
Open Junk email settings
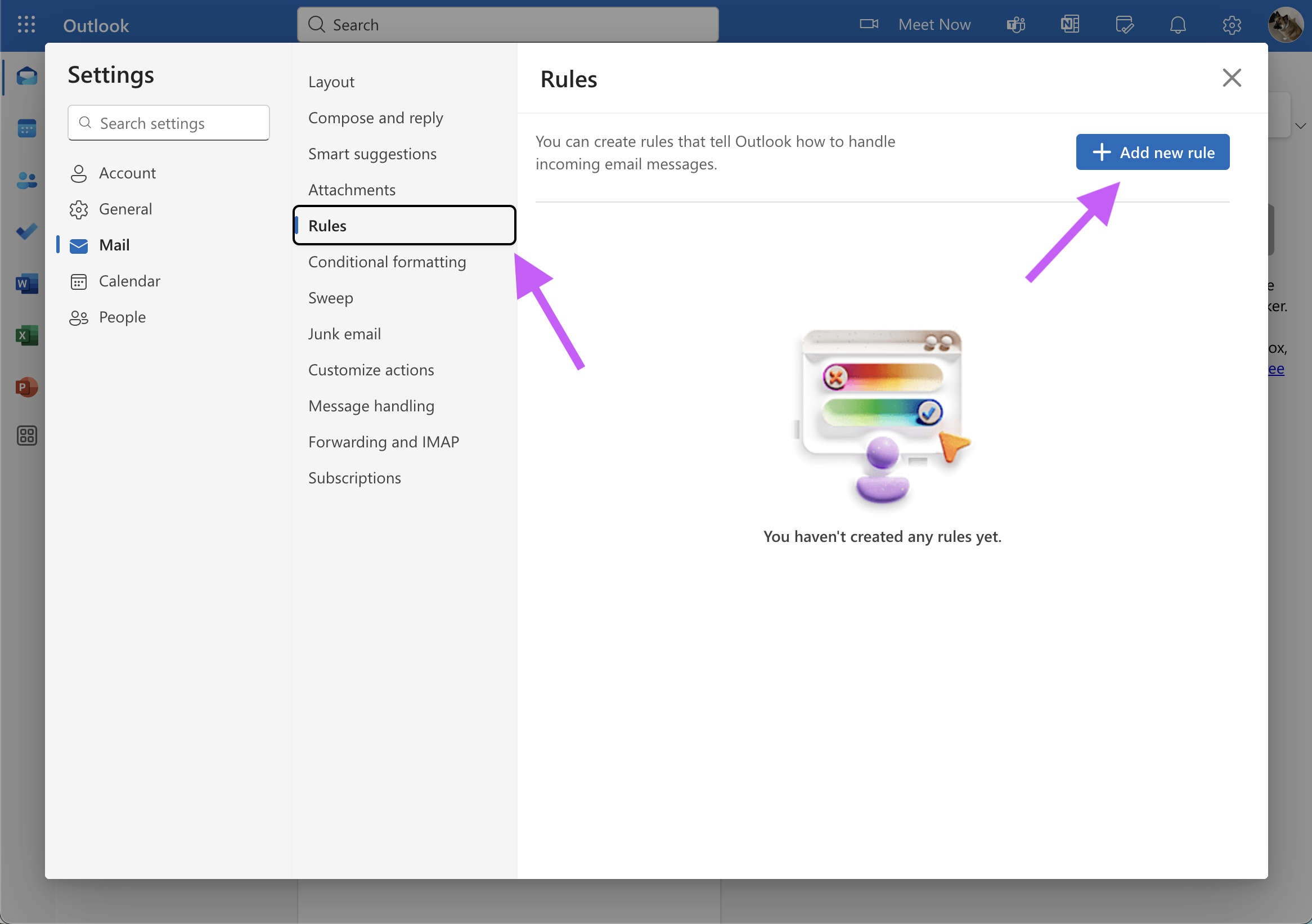tap(344, 334)
